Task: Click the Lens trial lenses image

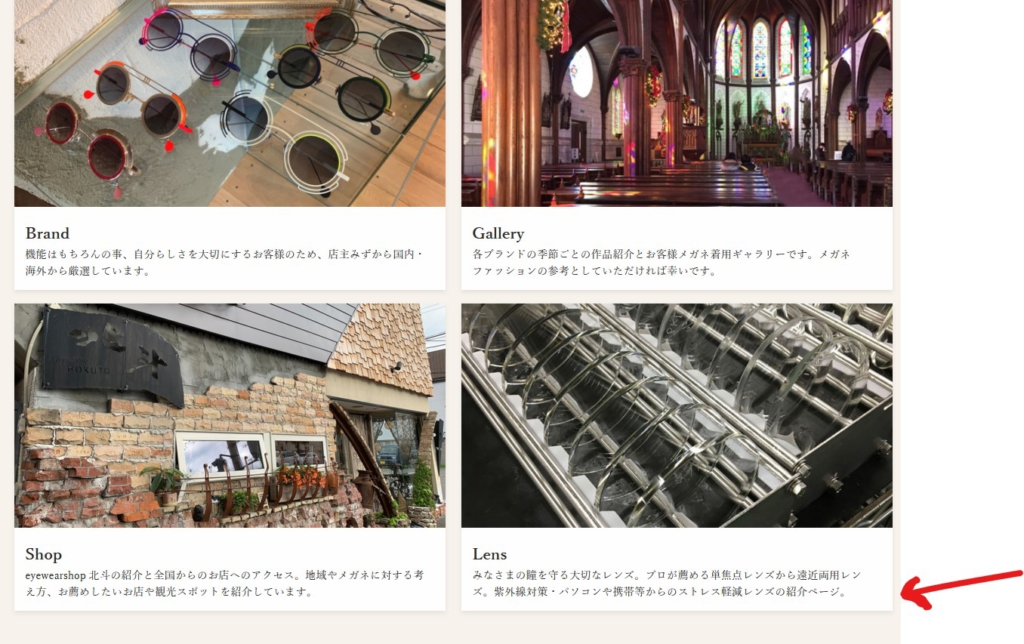Action: pos(677,415)
